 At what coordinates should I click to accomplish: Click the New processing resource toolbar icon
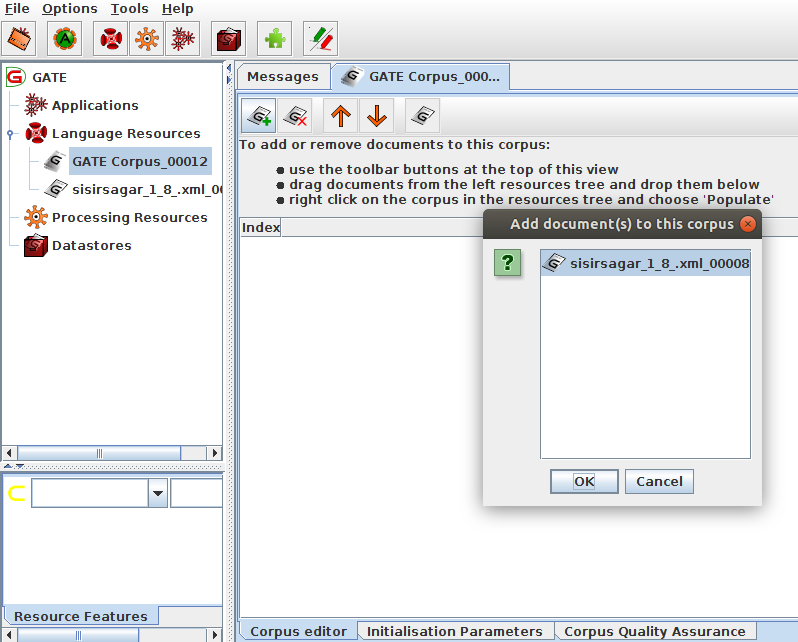tap(147, 39)
